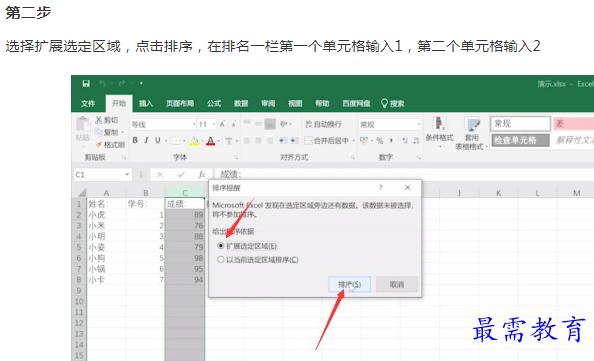Click Merge and Center (合并后居中) button

tap(327, 141)
